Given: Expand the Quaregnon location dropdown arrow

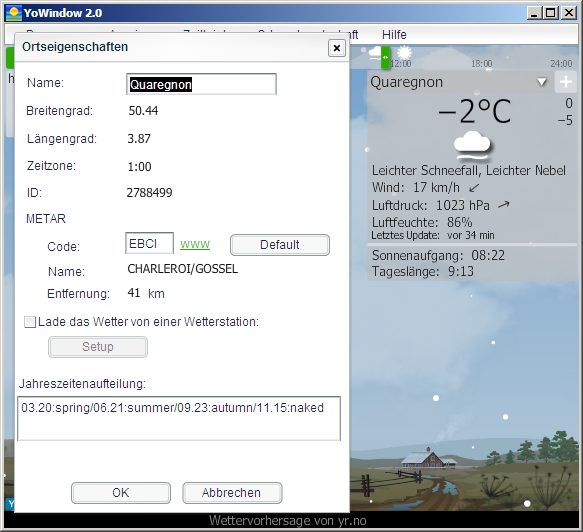Looking at the screenshot, I should 542,82.
